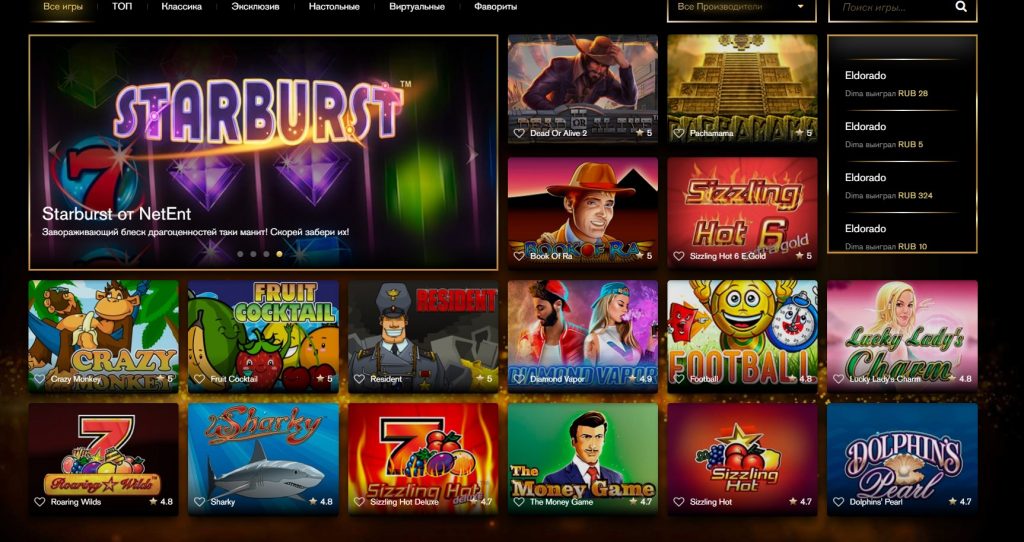
Task: Go to the previous slide with the banner's left arrow
Action: [x=55, y=150]
